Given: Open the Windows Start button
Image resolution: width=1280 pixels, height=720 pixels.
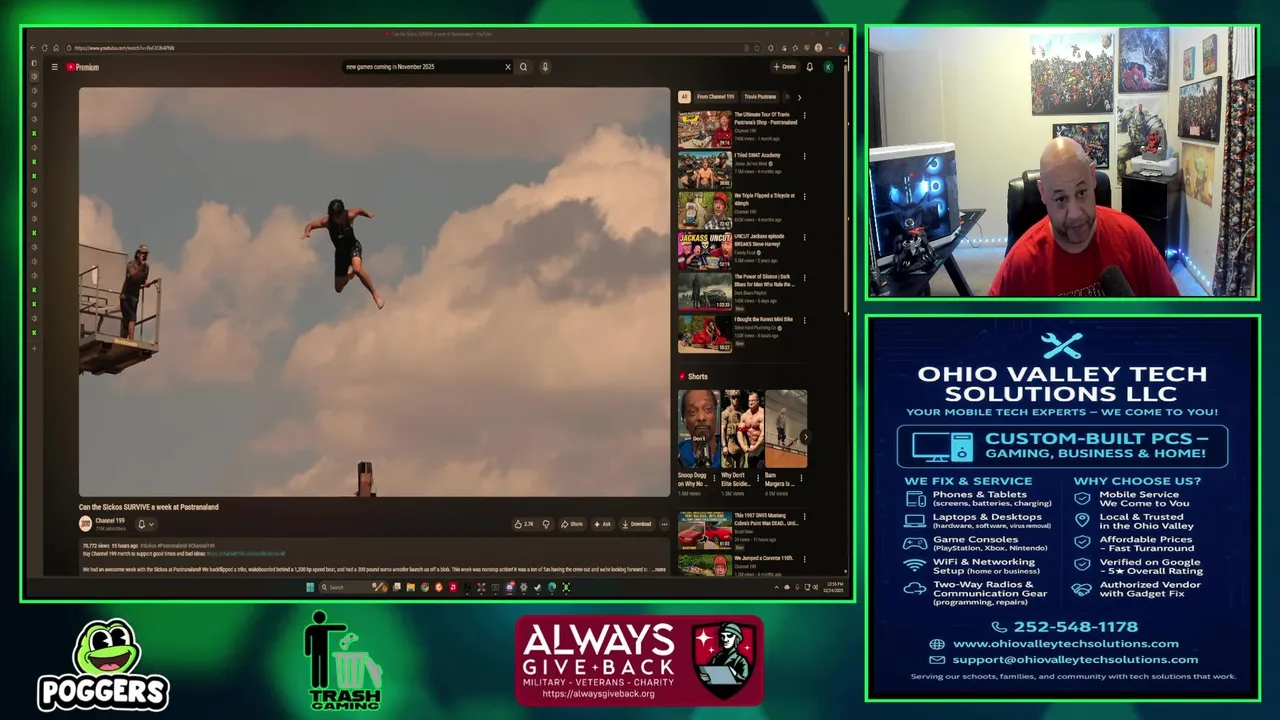Looking at the screenshot, I should tap(310, 587).
